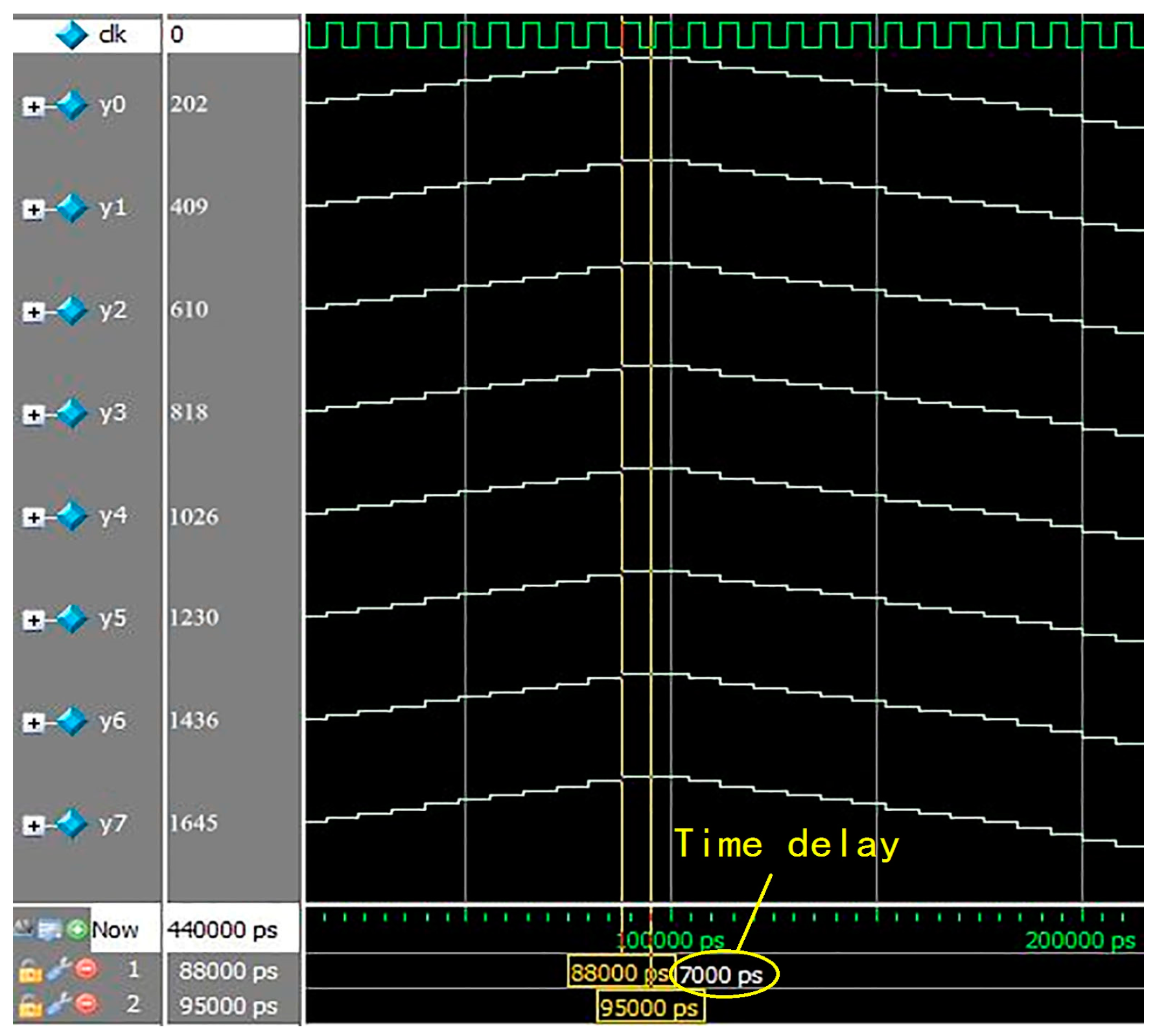Click the 95000 ps cursor 2 value field
Screen dimensions: 1155x1036
tap(228, 1006)
